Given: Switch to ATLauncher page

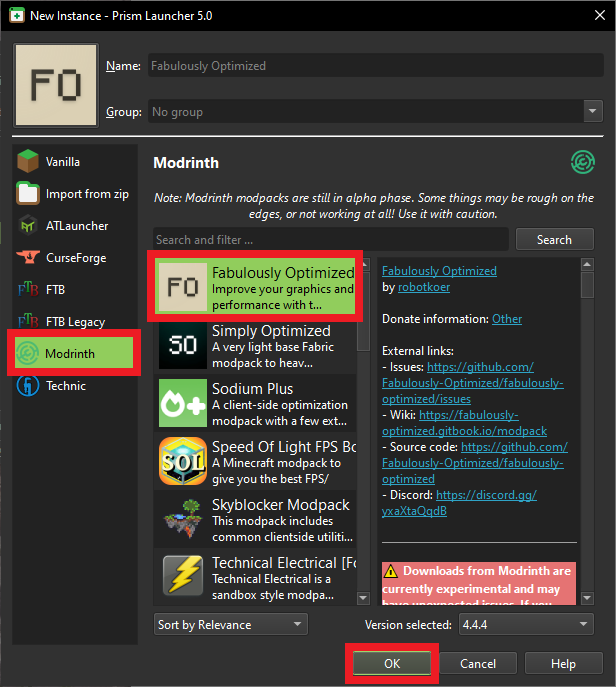Looking at the screenshot, I should (74, 226).
